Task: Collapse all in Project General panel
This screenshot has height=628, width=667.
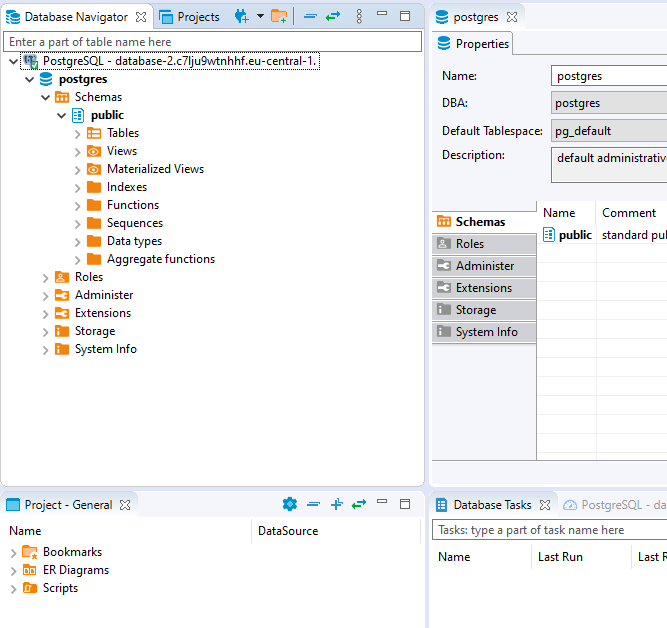Action: pos(314,504)
